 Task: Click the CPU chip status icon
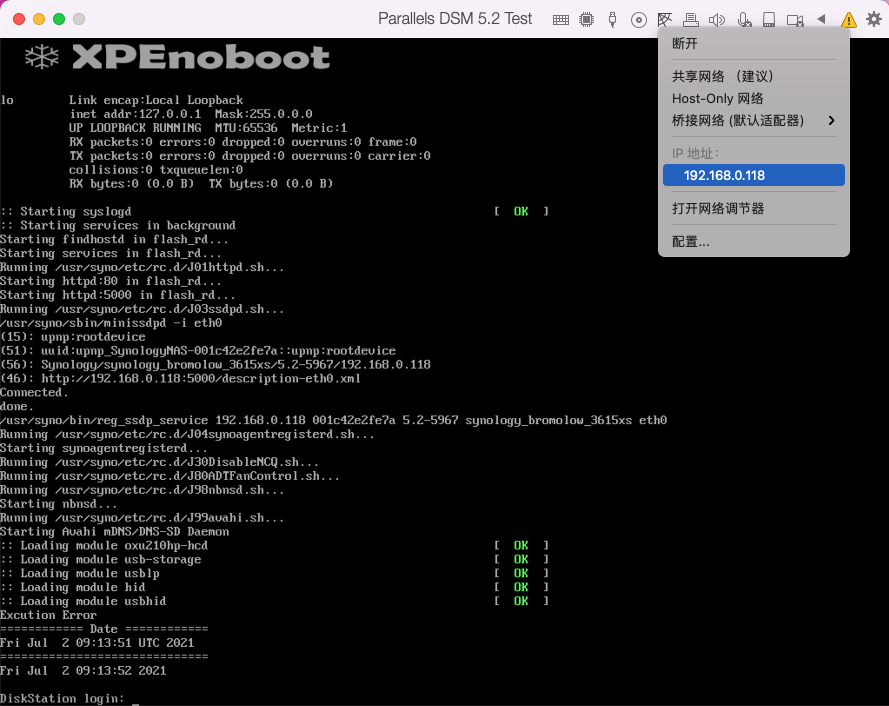point(586,20)
